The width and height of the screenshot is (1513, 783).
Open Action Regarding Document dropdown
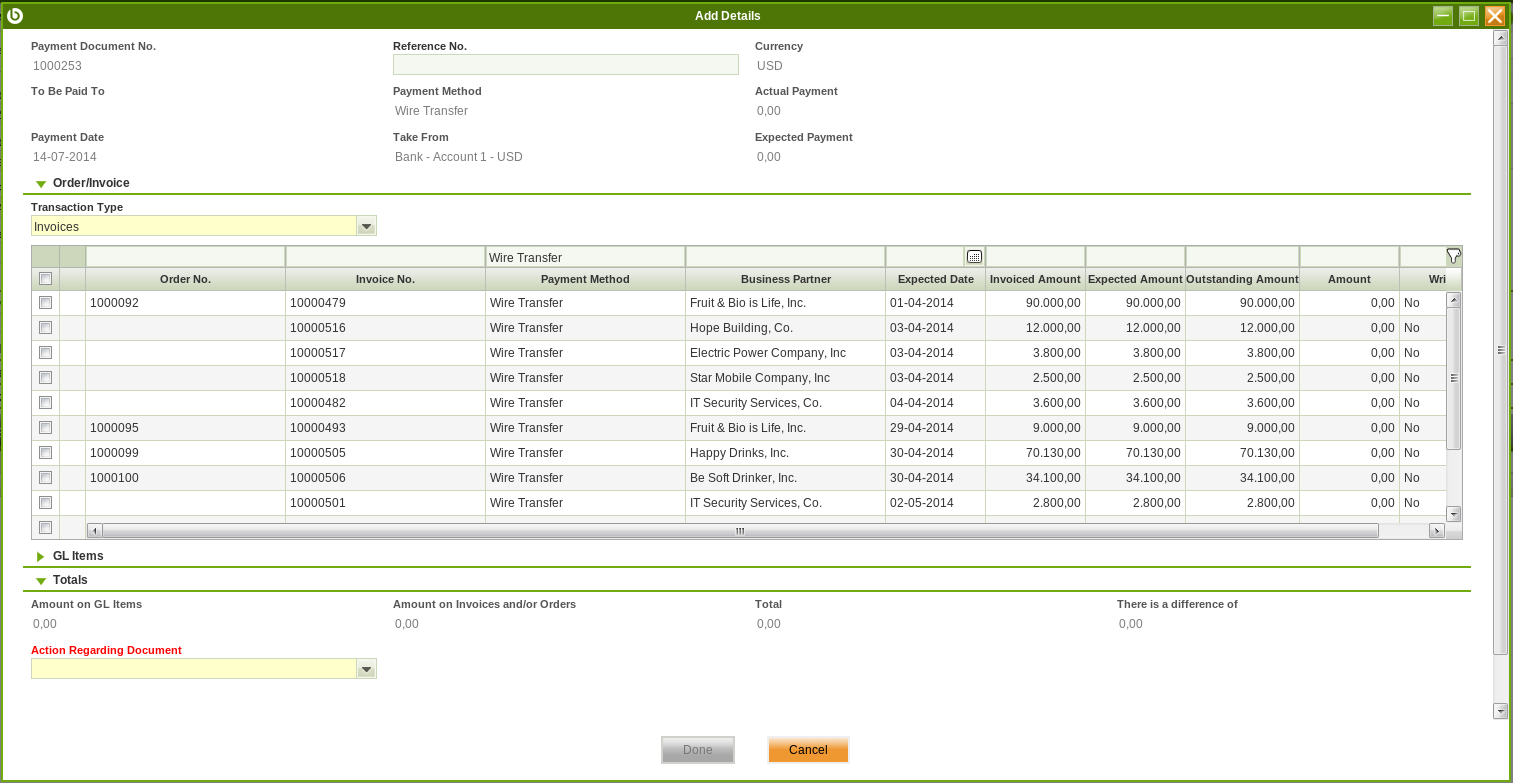point(366,669)
